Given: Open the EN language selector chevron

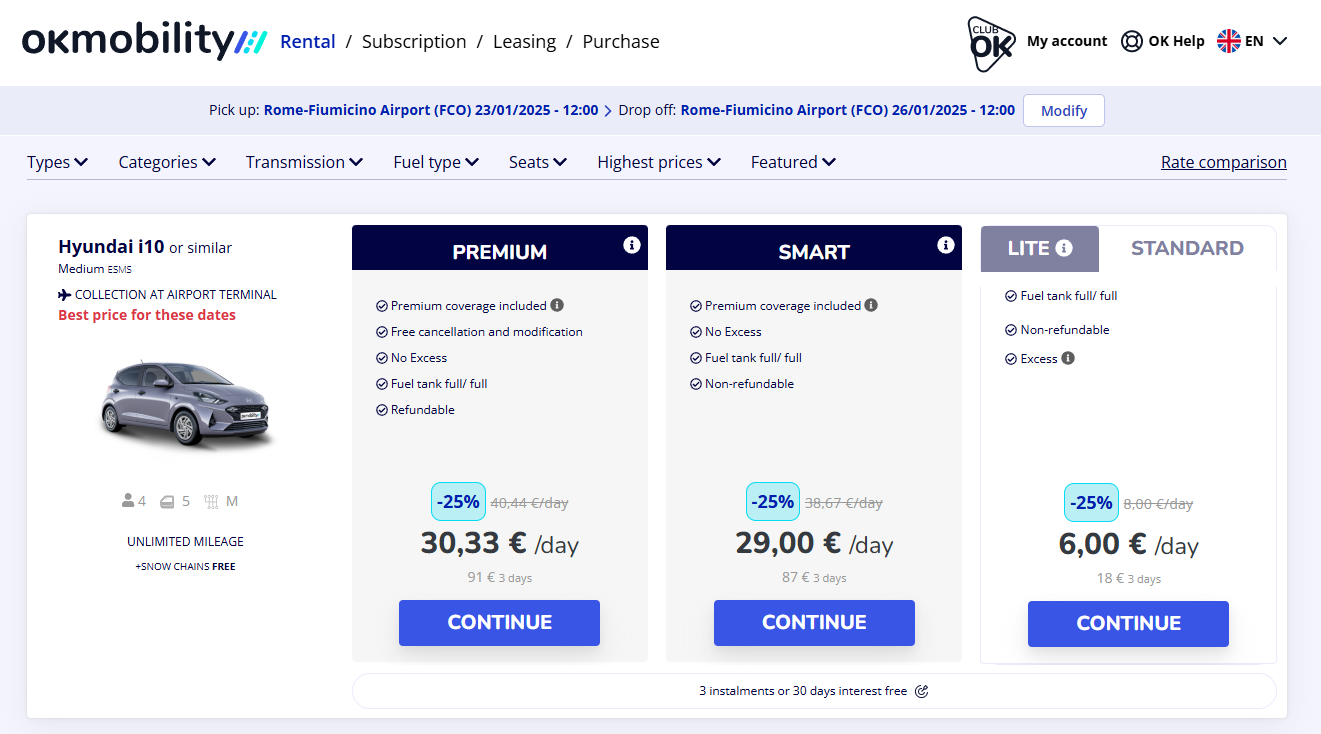Looking at the screenshot, I should coord(1279,41).
